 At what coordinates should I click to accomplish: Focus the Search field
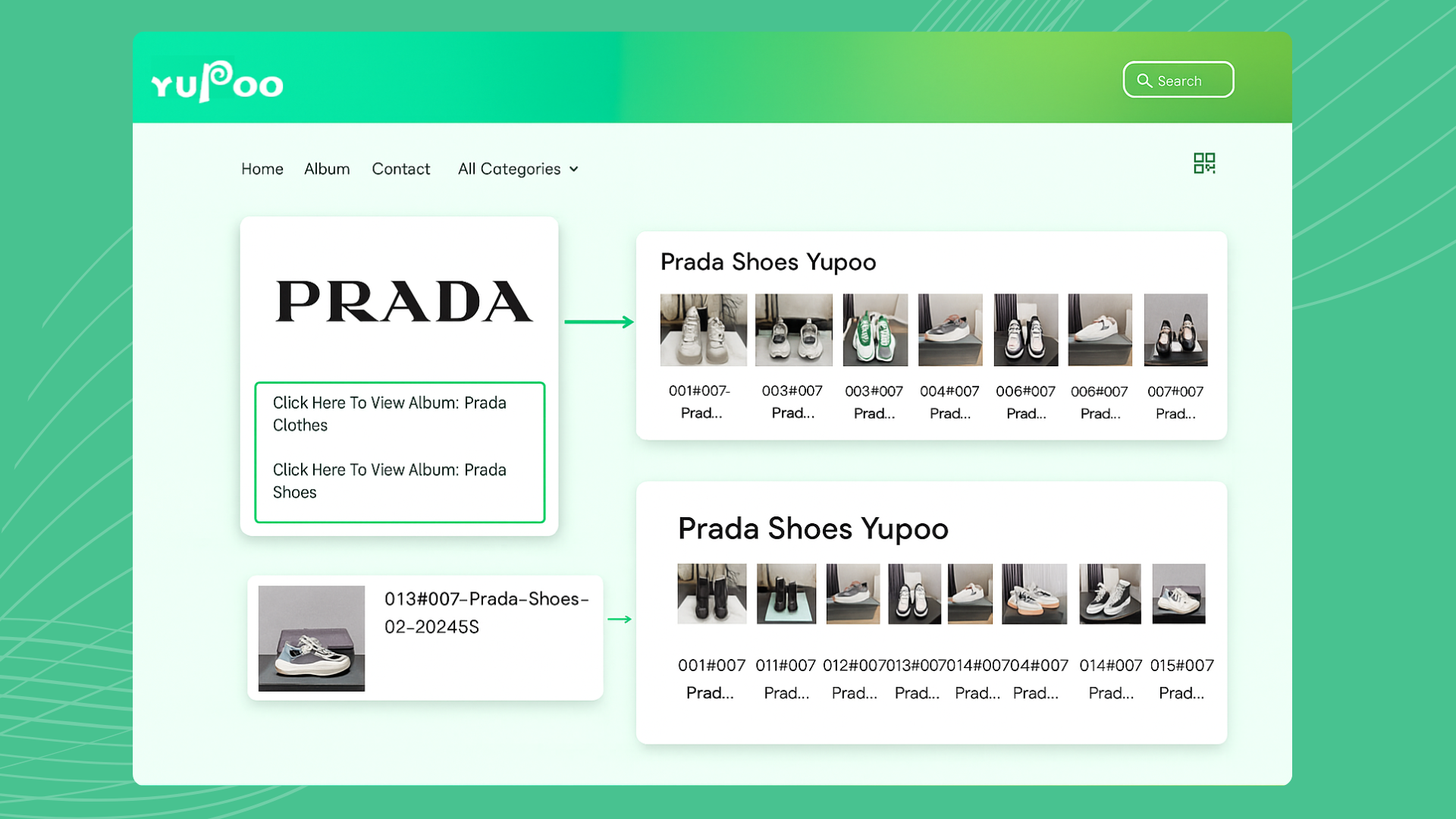point(1178,80)
